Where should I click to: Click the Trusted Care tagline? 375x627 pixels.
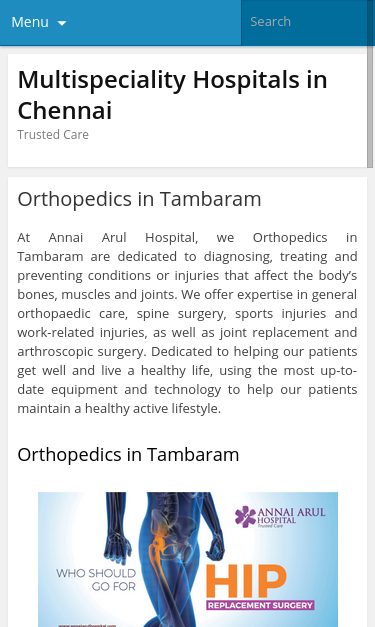(53, 135)
